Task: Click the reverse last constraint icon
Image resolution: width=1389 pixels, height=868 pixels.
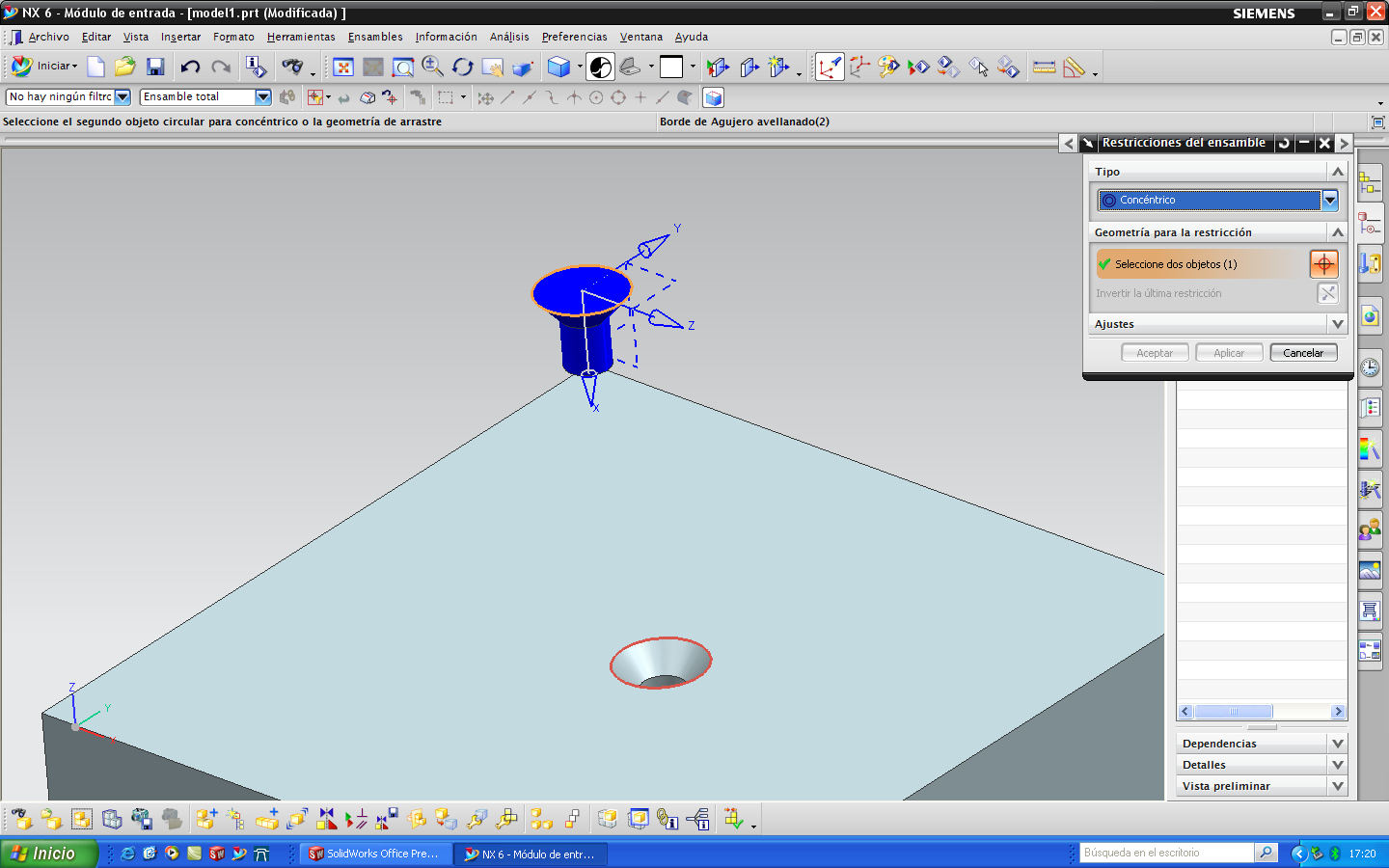Action: tap(1328, 293)
